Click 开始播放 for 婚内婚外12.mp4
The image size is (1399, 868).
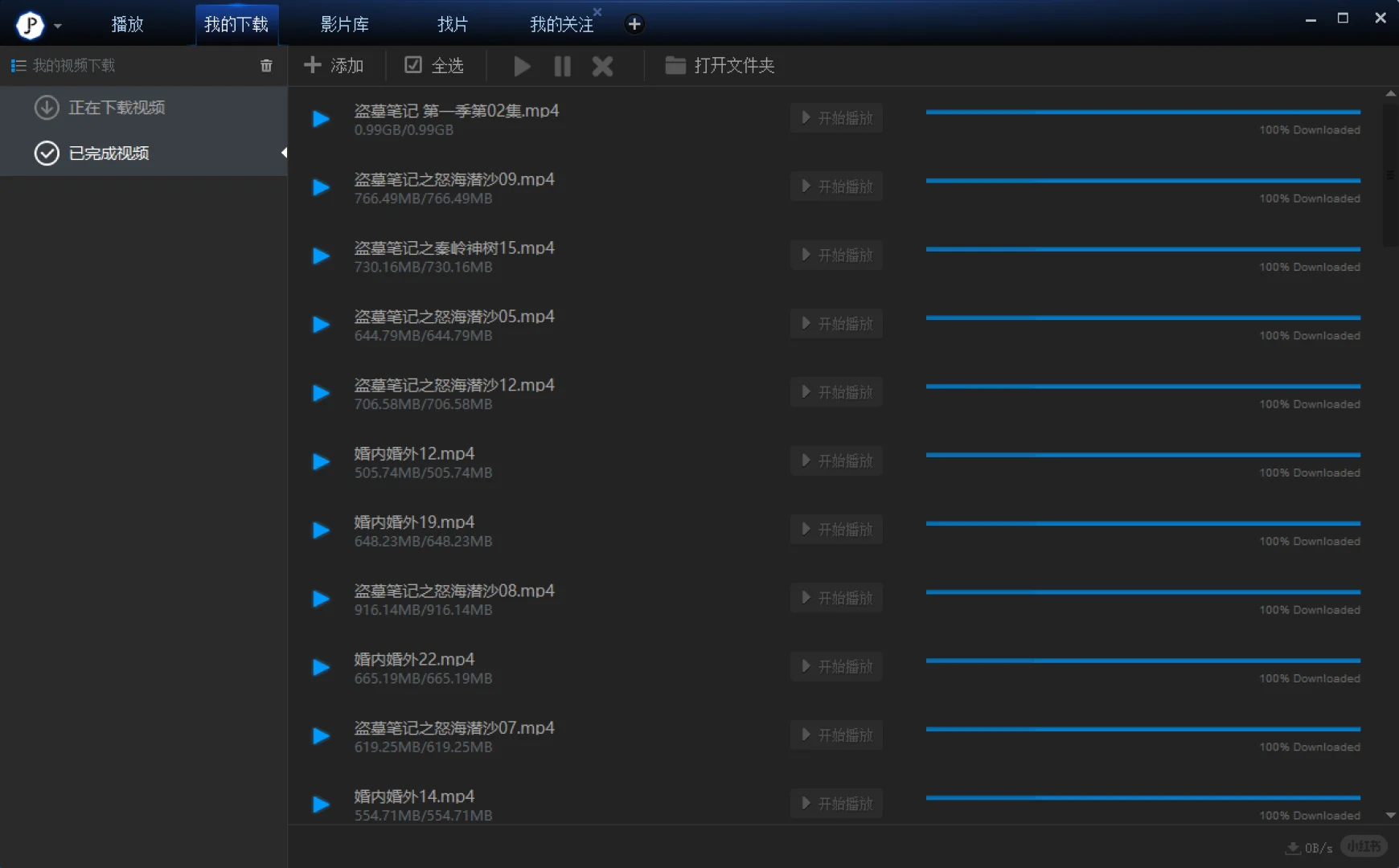pos(836,461)
